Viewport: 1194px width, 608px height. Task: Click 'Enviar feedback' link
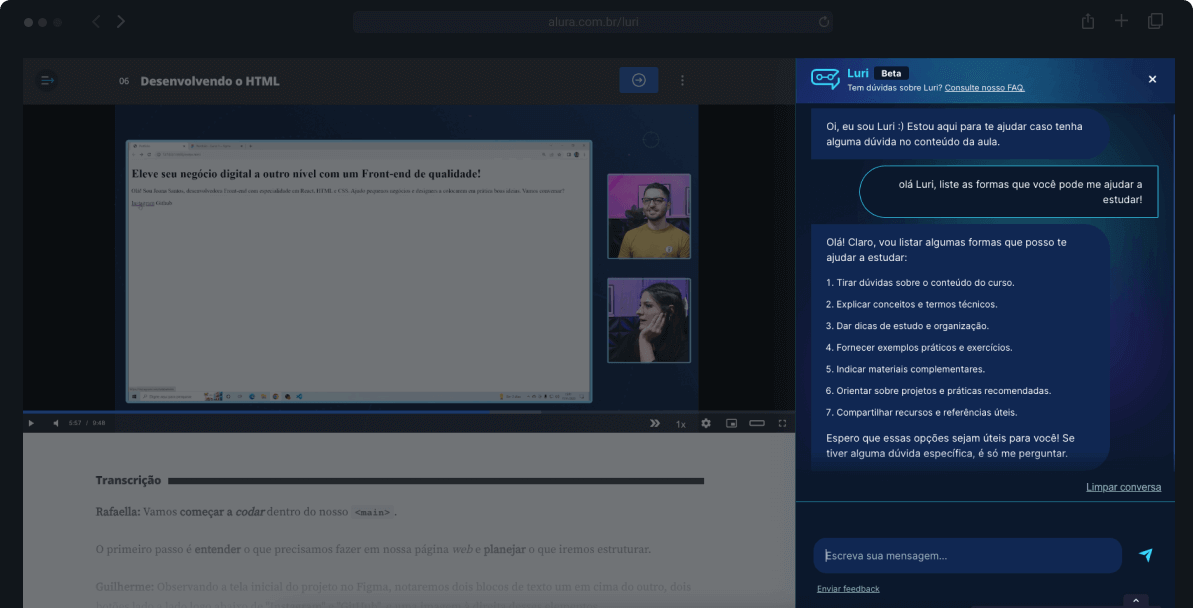coord(848,589)
